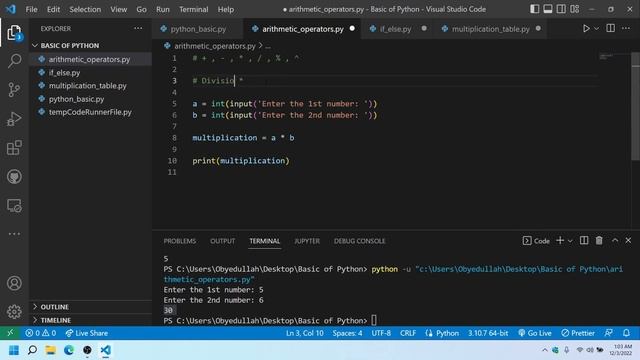Click Go Live in status bar
The height and width of the screenshot is (360, 640).
point(535,333)
